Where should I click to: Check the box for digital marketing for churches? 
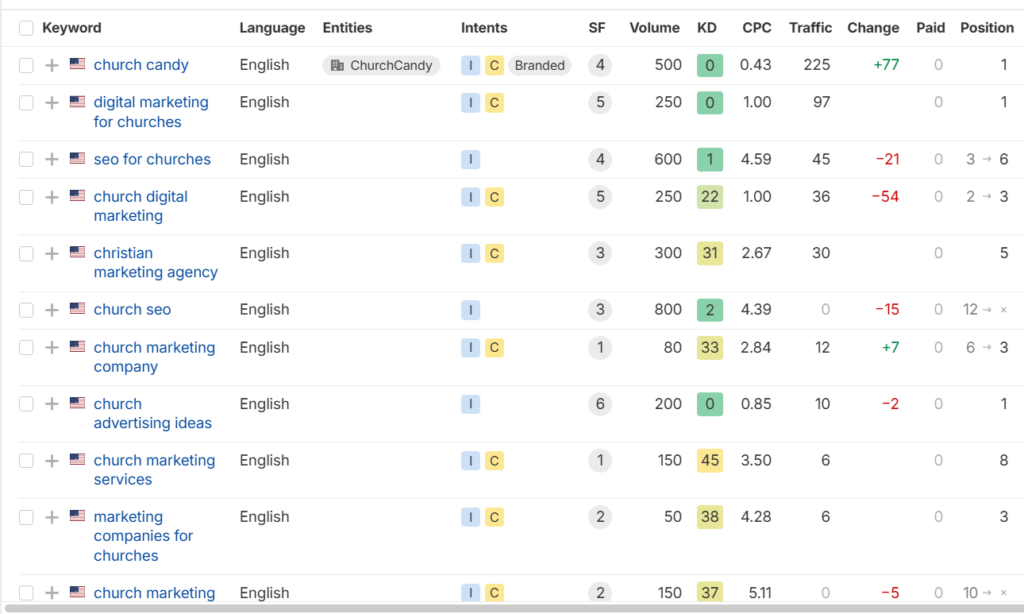[x=26, y=102]
